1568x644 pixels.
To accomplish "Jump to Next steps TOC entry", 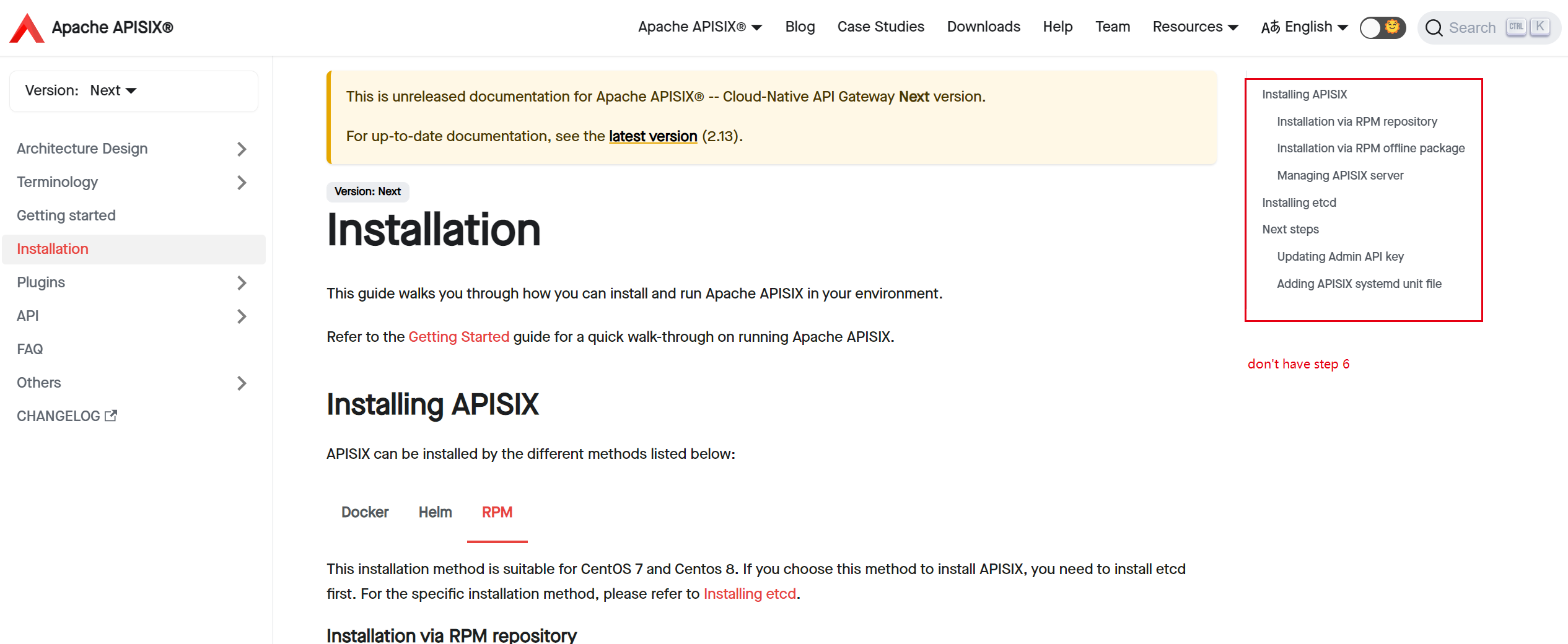I will point(1290,229).
